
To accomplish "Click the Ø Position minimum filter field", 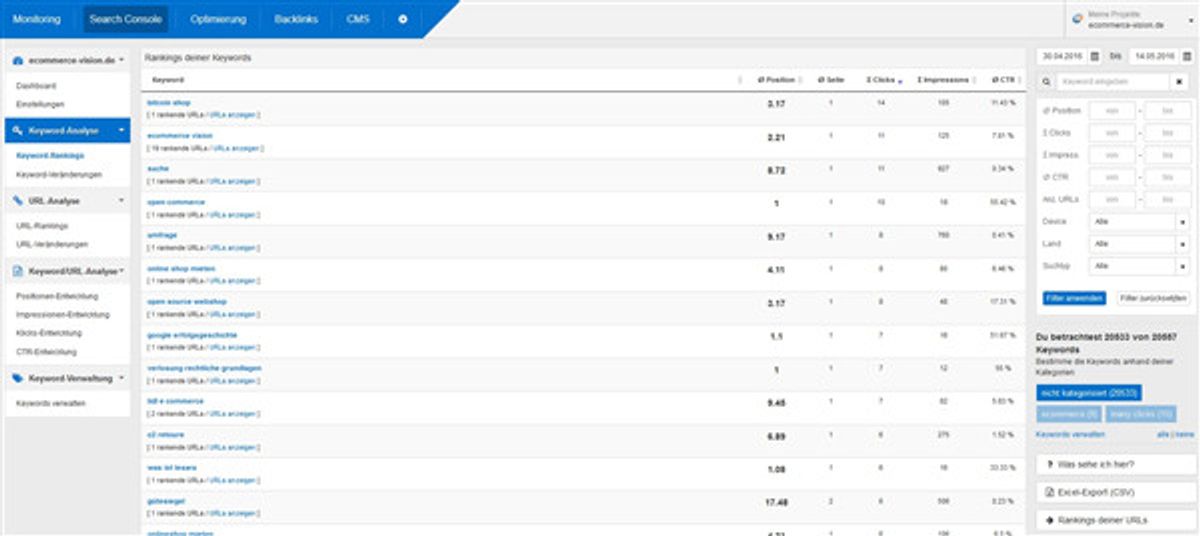I will click(1112, 110).
